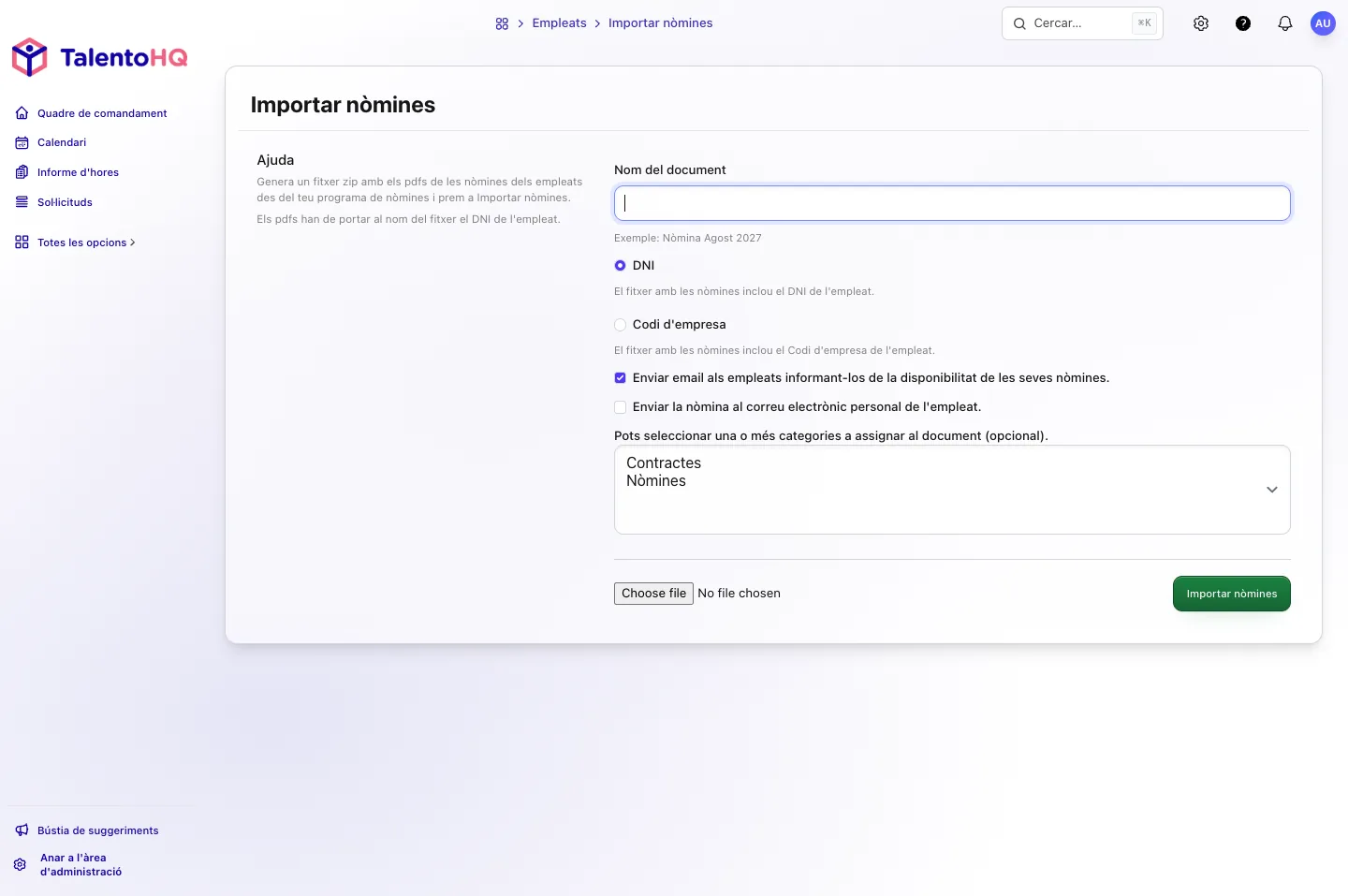
Task: Open the AU user avatar menu
Action: tap(1323, 23)
